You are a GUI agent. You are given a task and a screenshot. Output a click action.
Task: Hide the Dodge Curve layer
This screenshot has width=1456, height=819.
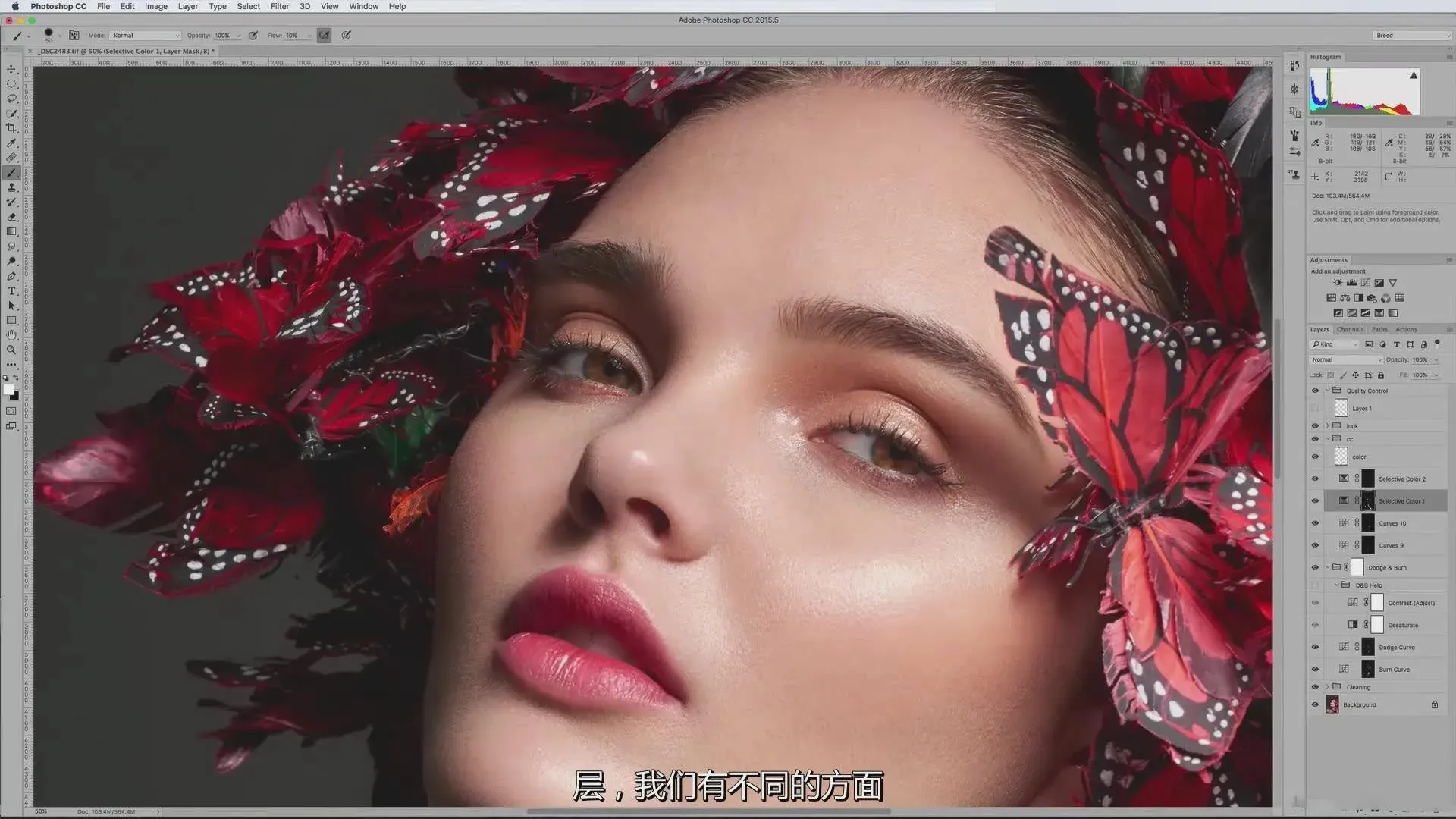[1315, 647]
